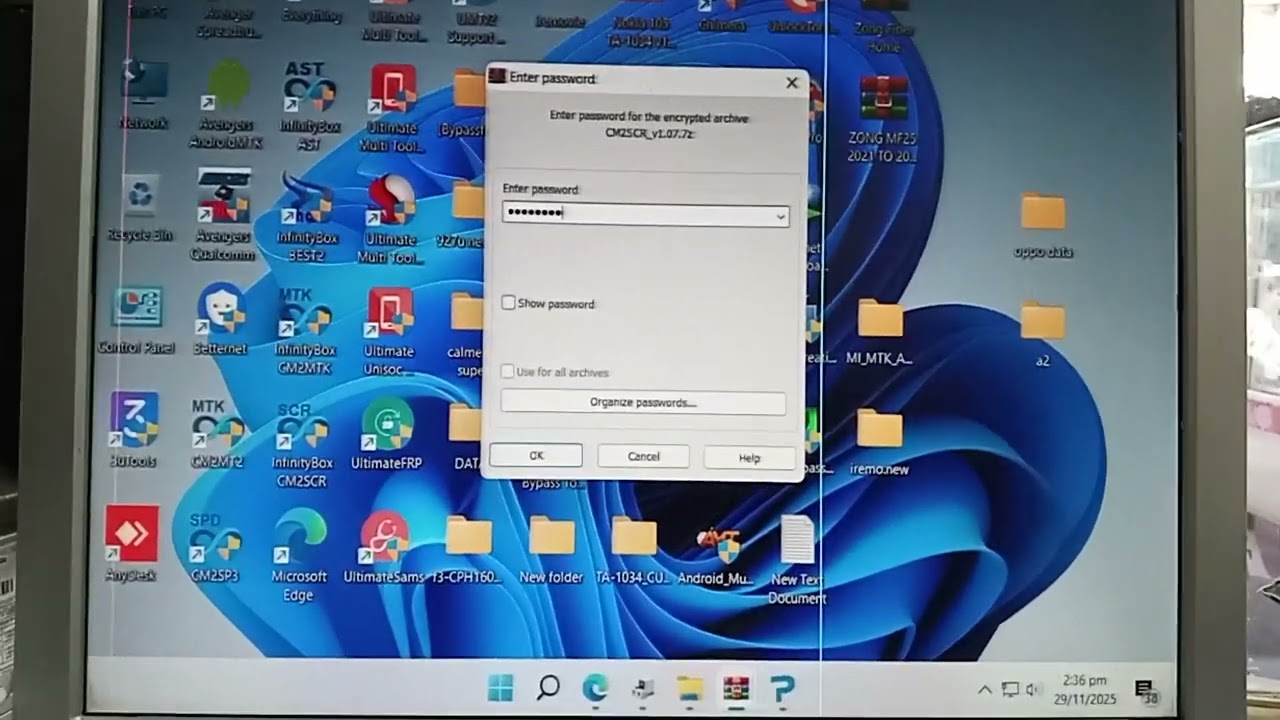
Task: Cancel the Enter password dialog
Action: (643, 456)
